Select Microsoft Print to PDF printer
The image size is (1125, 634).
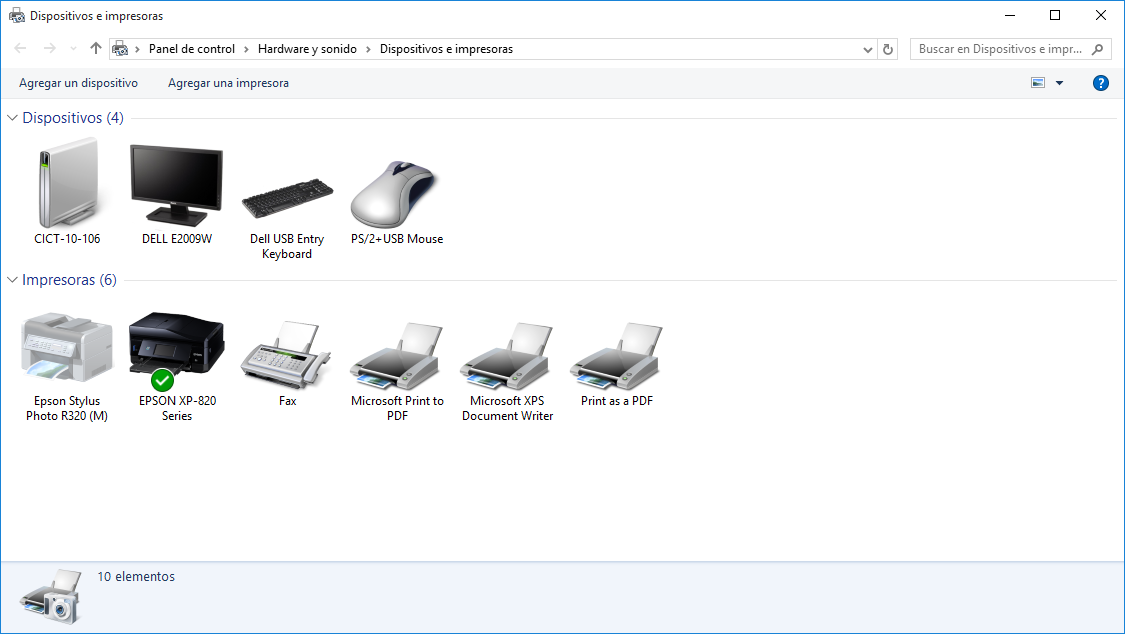397,355
